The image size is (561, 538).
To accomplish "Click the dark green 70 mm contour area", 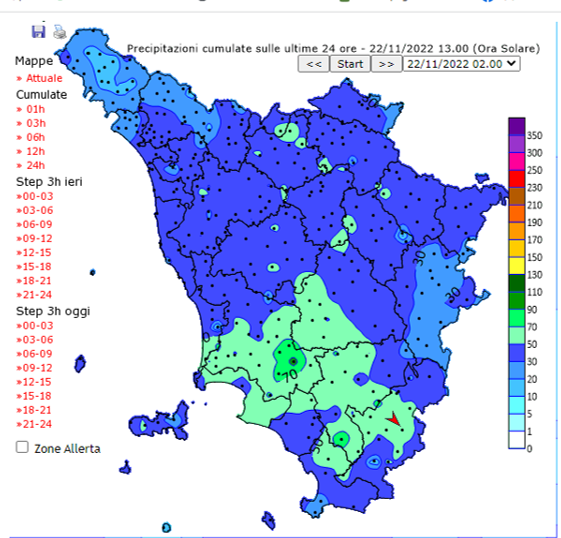I will click(x=289, y=361).
